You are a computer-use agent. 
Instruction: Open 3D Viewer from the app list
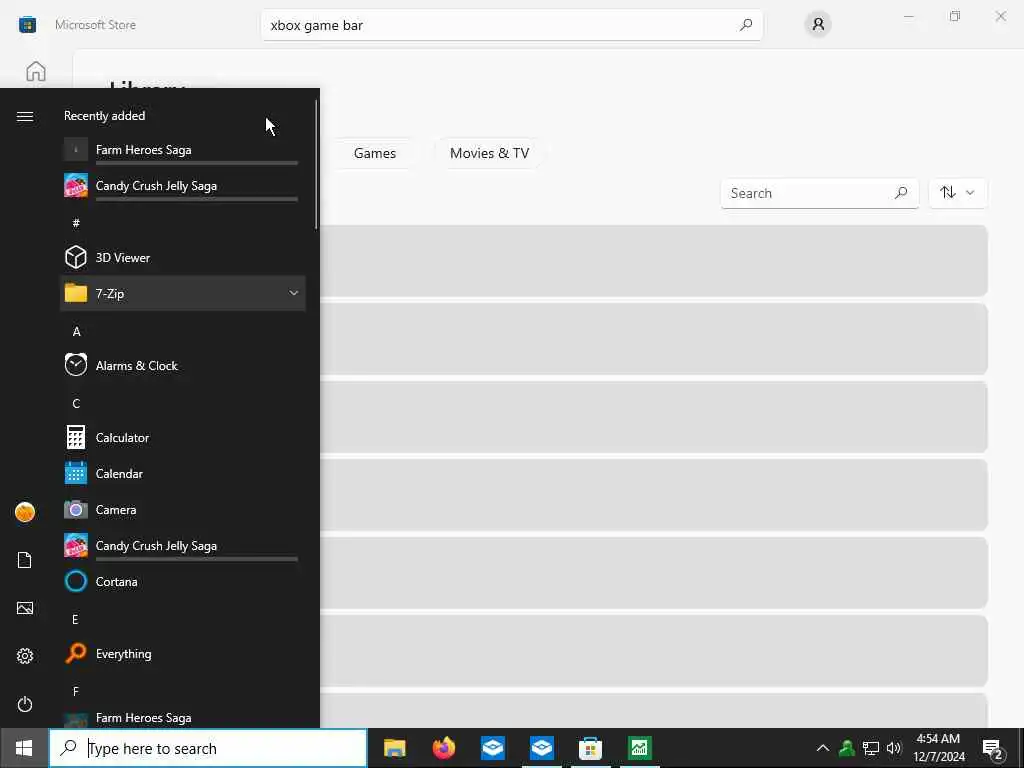(183, 257)
